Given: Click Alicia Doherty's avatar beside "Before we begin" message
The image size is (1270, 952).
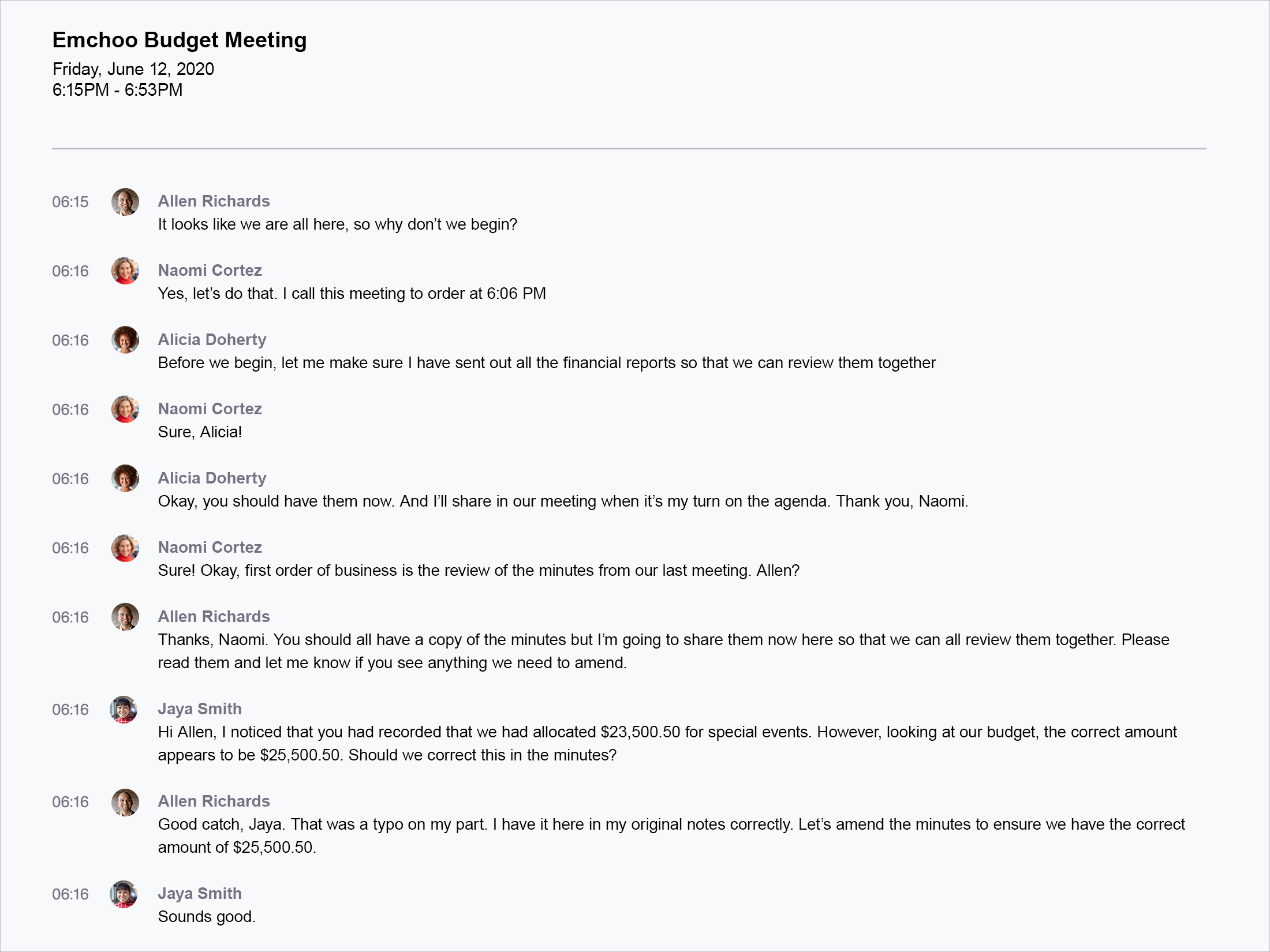Looking at the screenshot, I should click(x=125, y=340).
